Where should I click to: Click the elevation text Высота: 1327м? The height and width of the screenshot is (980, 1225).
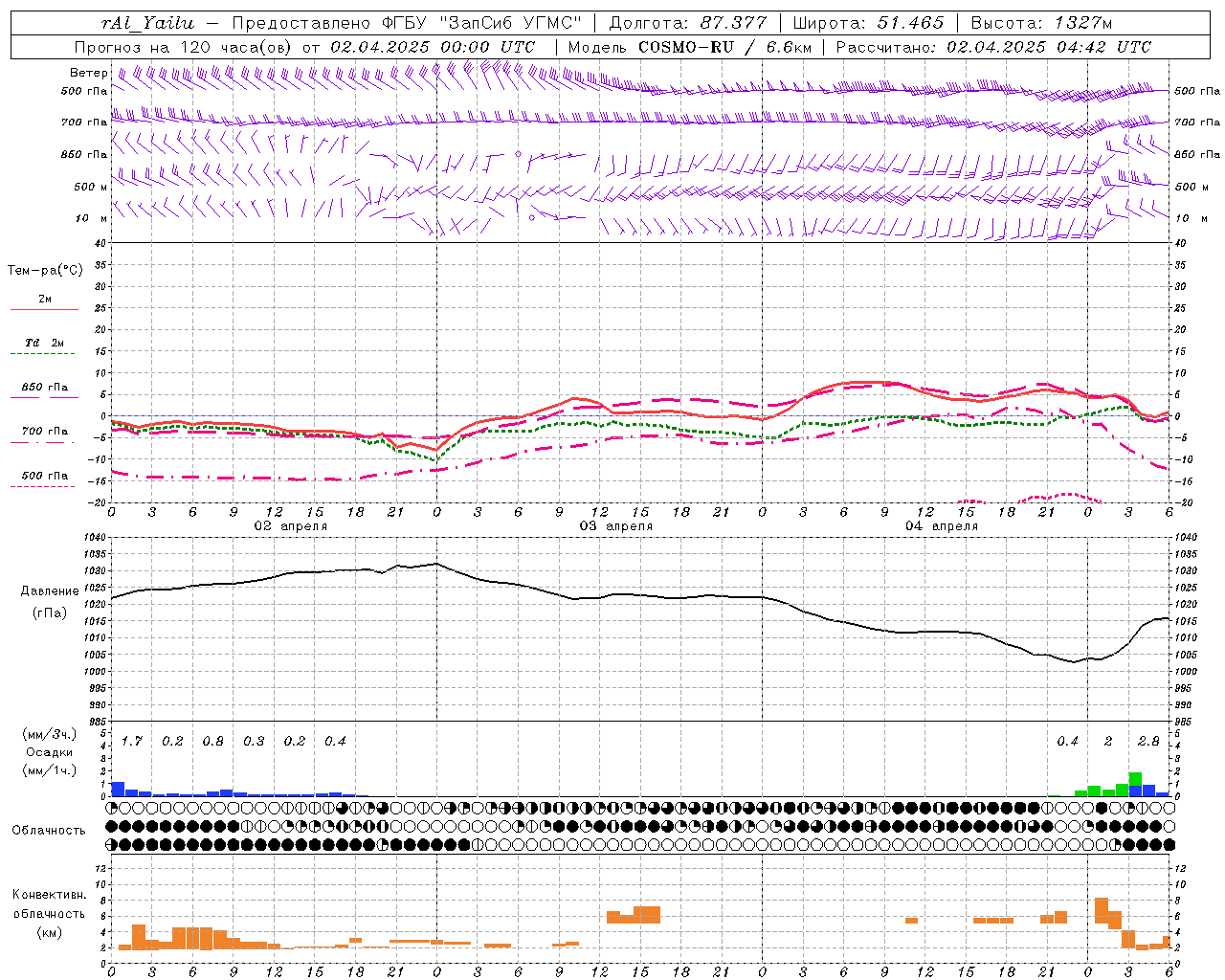coord(1041,23)
